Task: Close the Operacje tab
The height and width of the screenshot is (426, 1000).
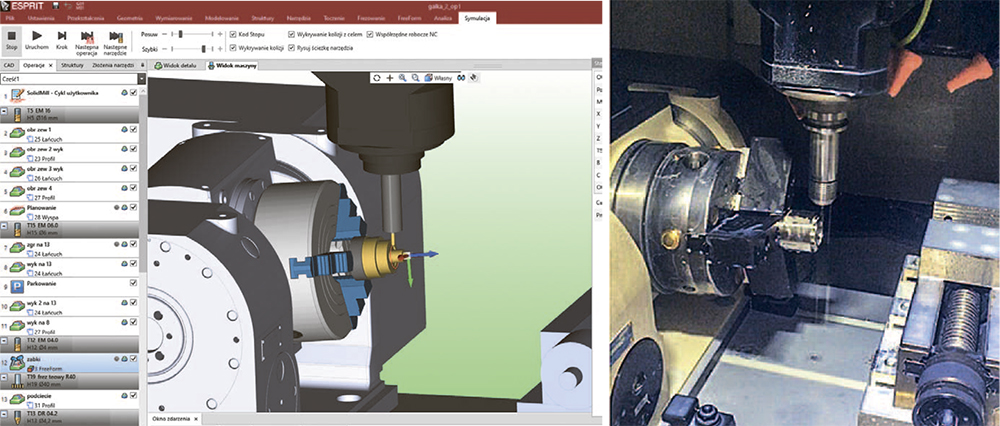Action: click(x=50, y=65)
